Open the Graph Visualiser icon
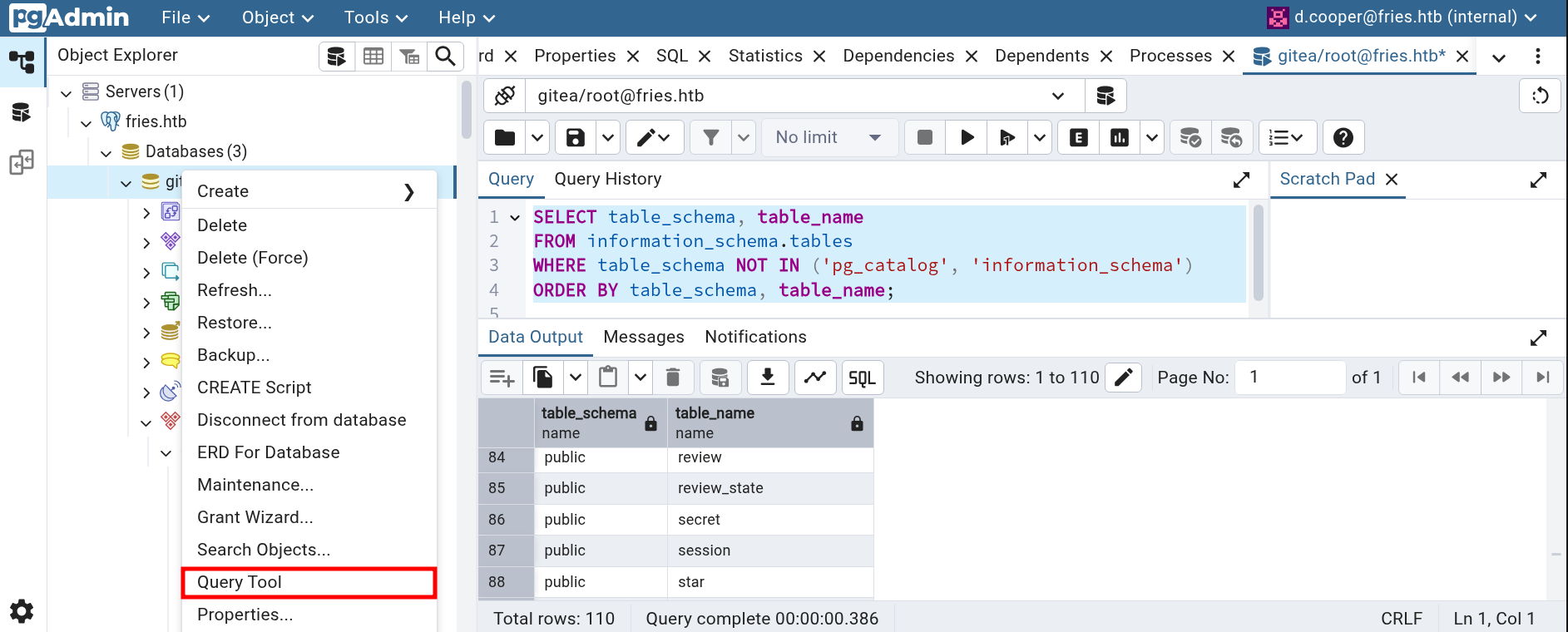The width and height of the screenshot is (1568, 632). coord(815,378)
